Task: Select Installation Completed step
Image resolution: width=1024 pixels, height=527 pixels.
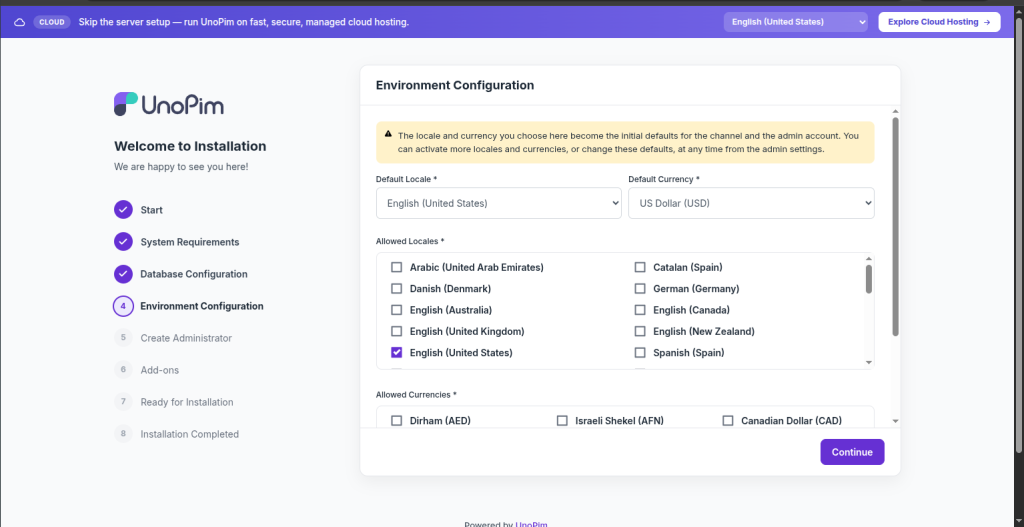Action: 189,434
